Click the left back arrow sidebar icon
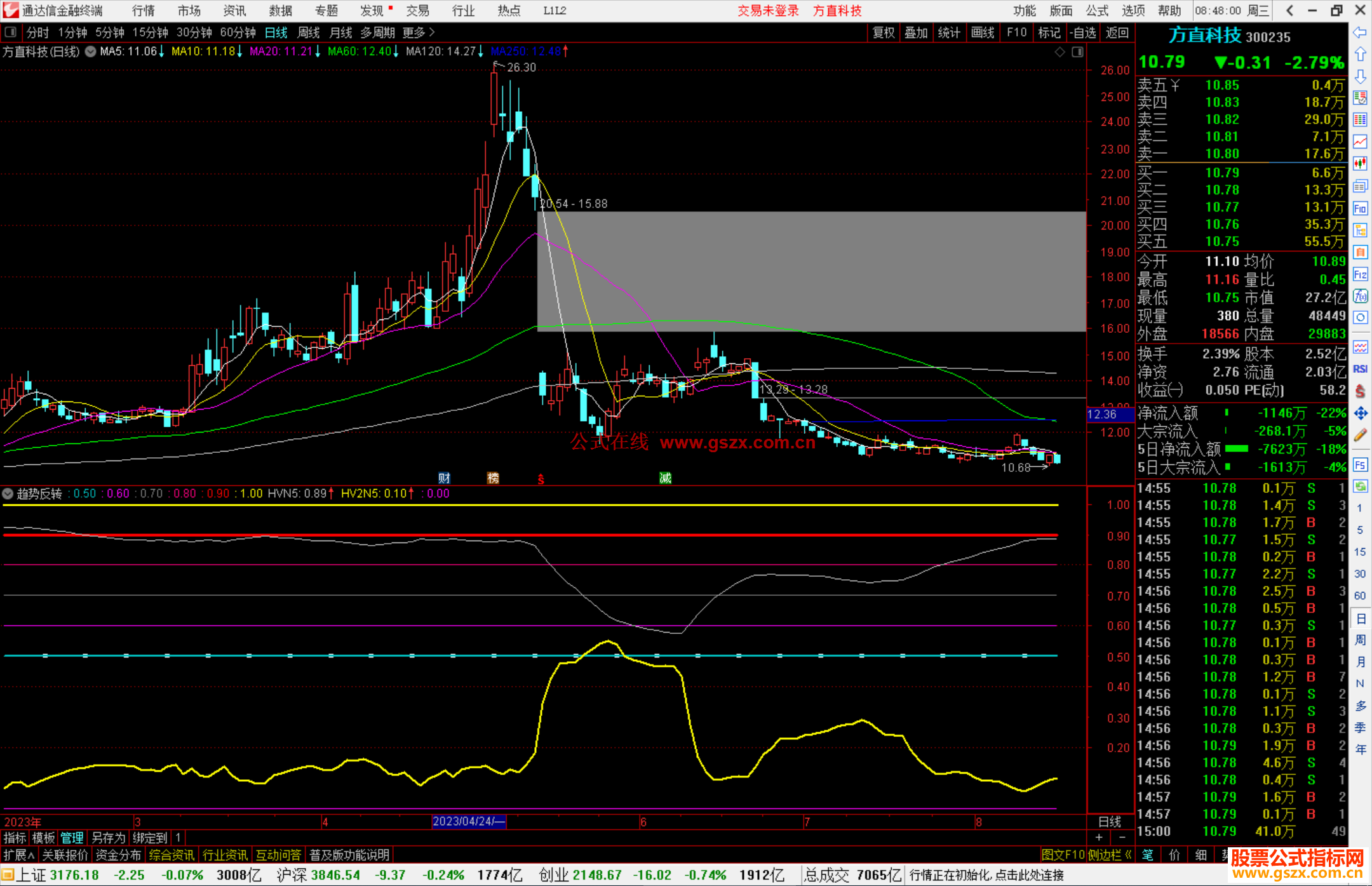 tap(1360, 32)
